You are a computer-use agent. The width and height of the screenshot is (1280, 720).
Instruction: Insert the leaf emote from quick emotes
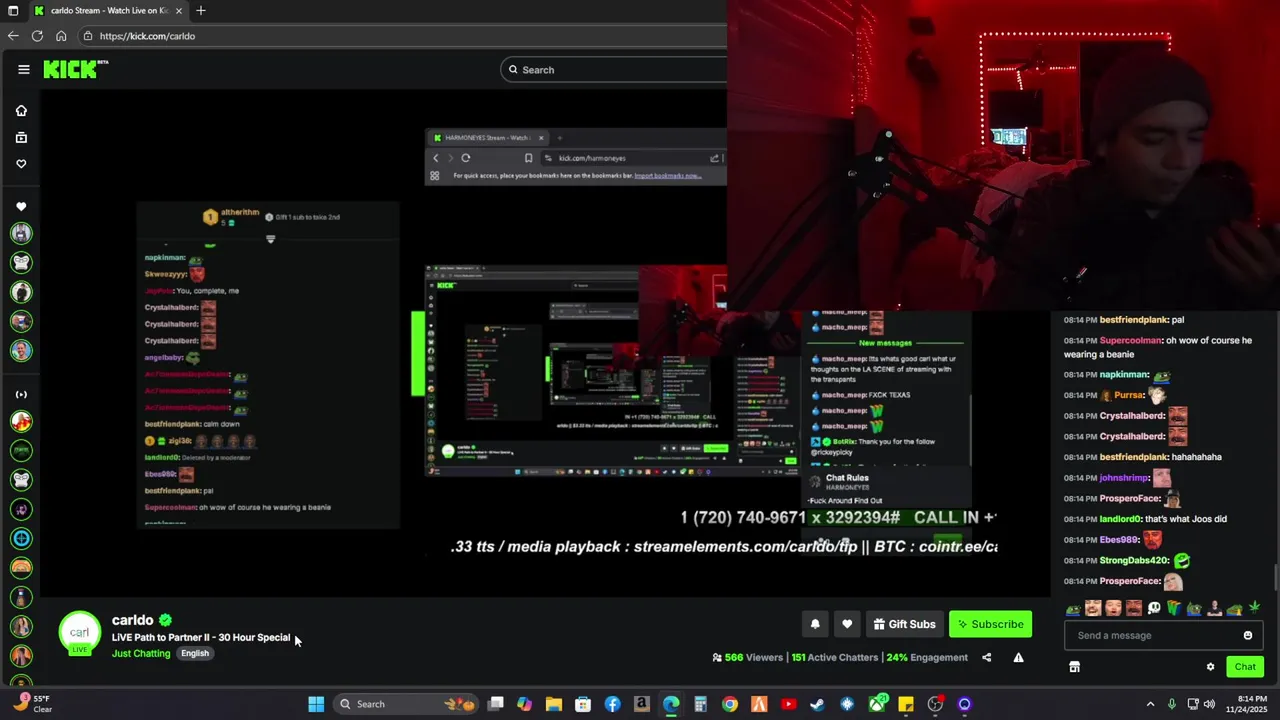pos(1254,608)
